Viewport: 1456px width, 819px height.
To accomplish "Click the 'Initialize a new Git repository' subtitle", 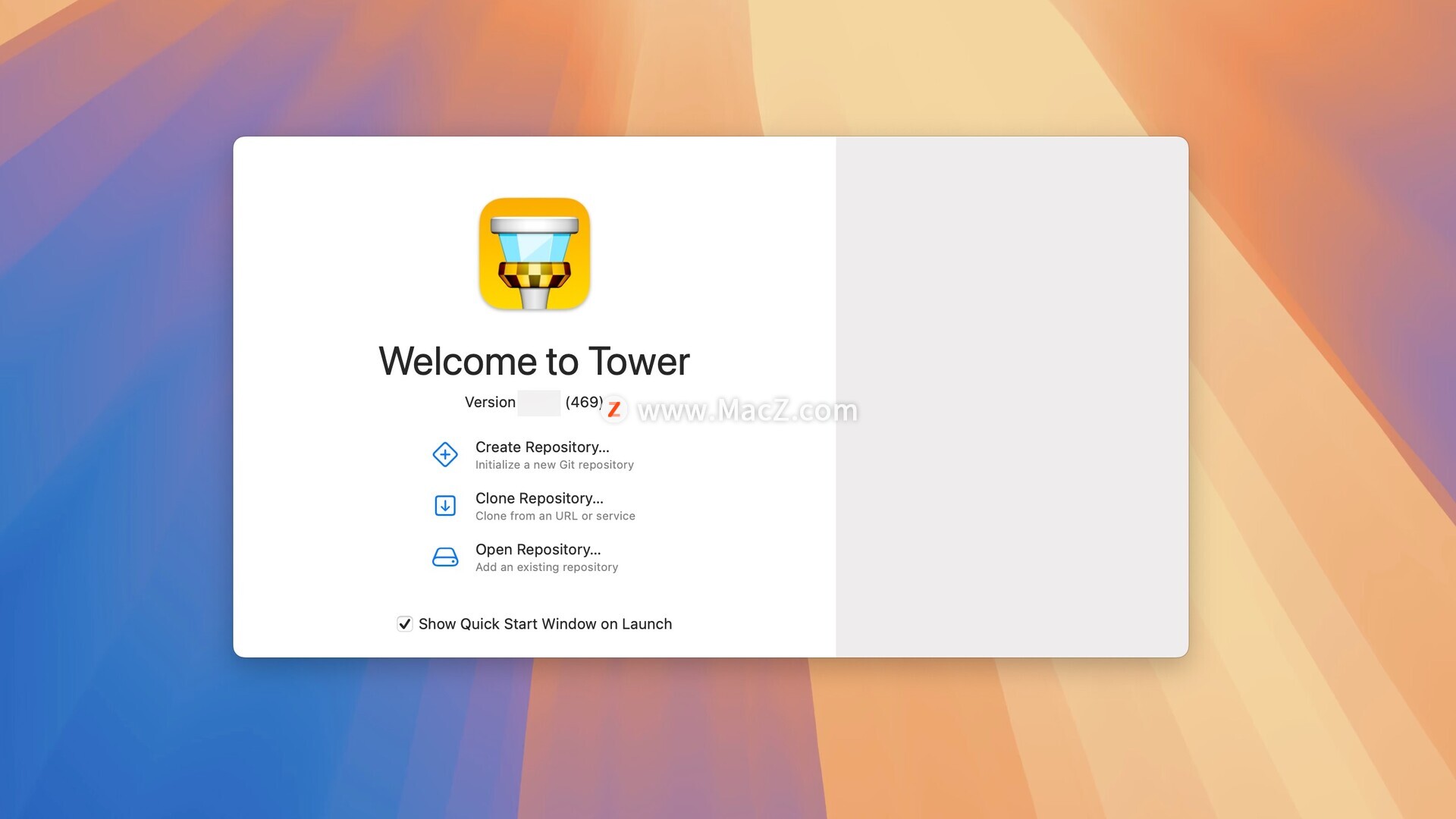I will (554, 465).
